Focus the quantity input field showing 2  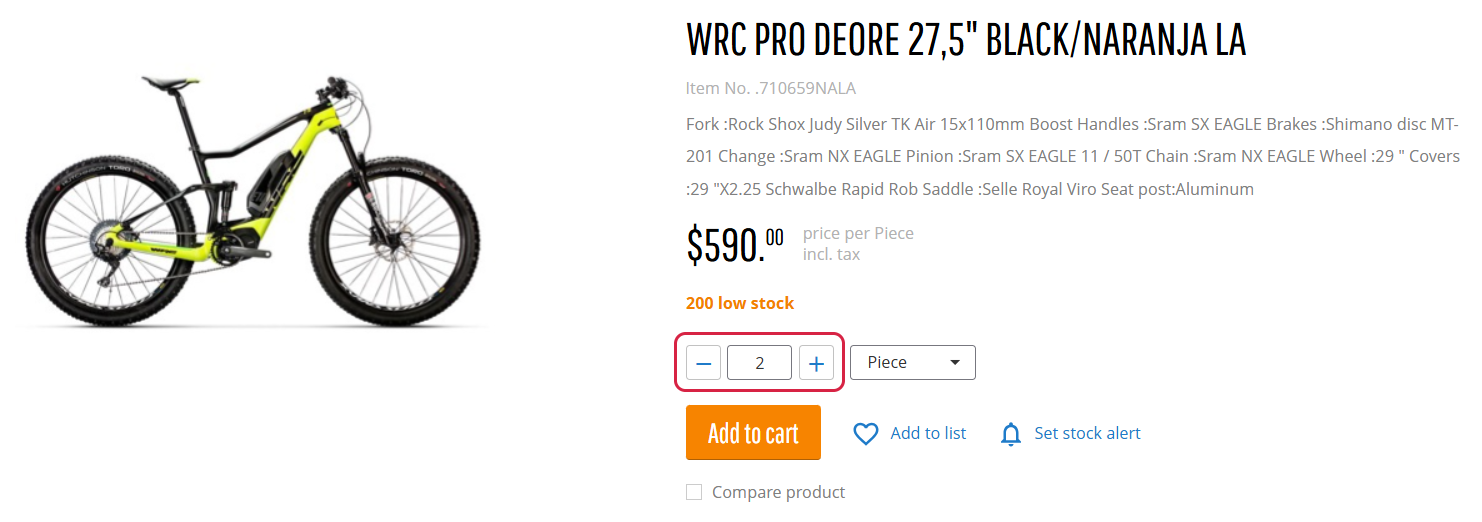[x=760, y=363]
